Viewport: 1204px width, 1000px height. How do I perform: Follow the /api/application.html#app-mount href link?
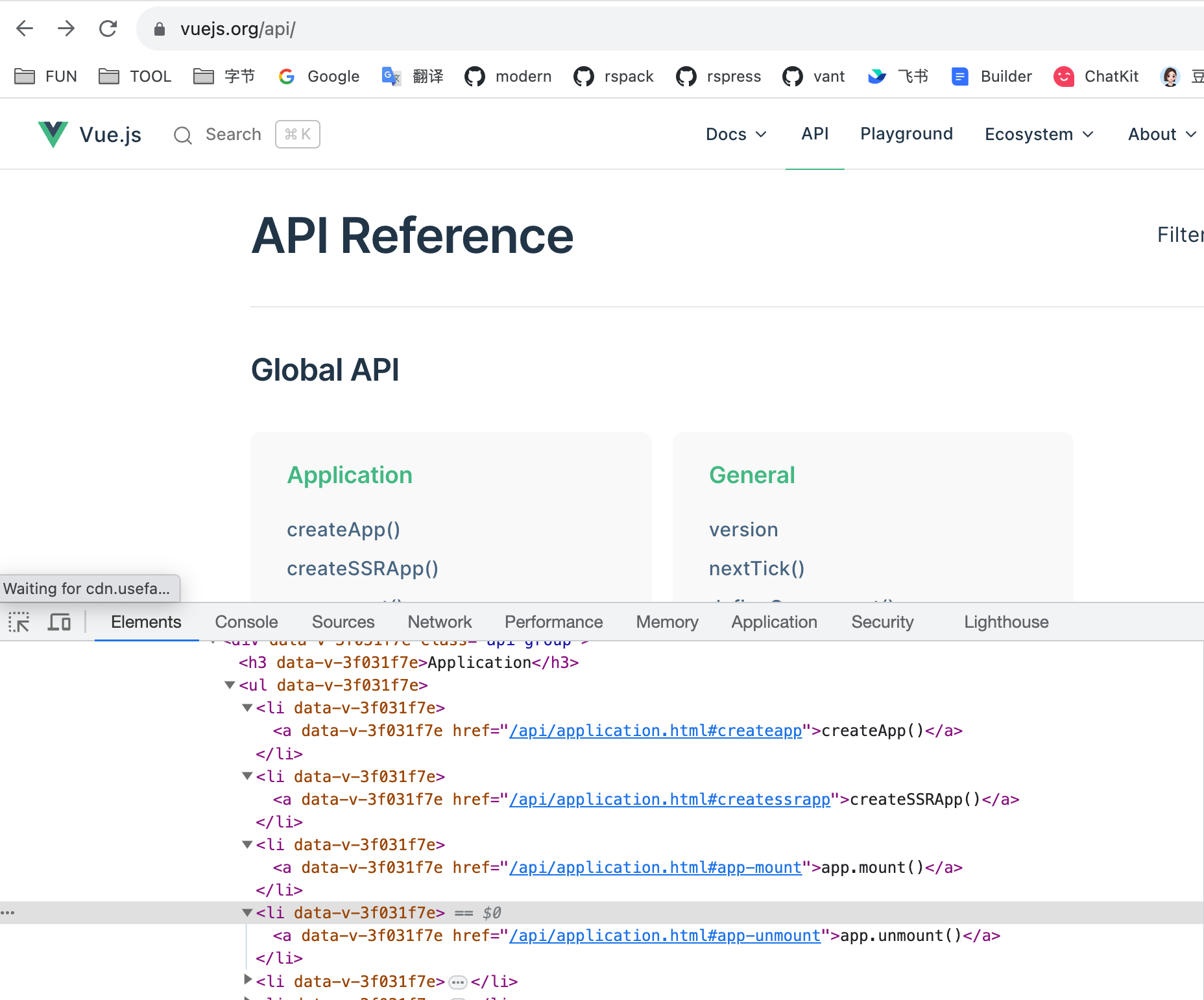click(654, 867)
